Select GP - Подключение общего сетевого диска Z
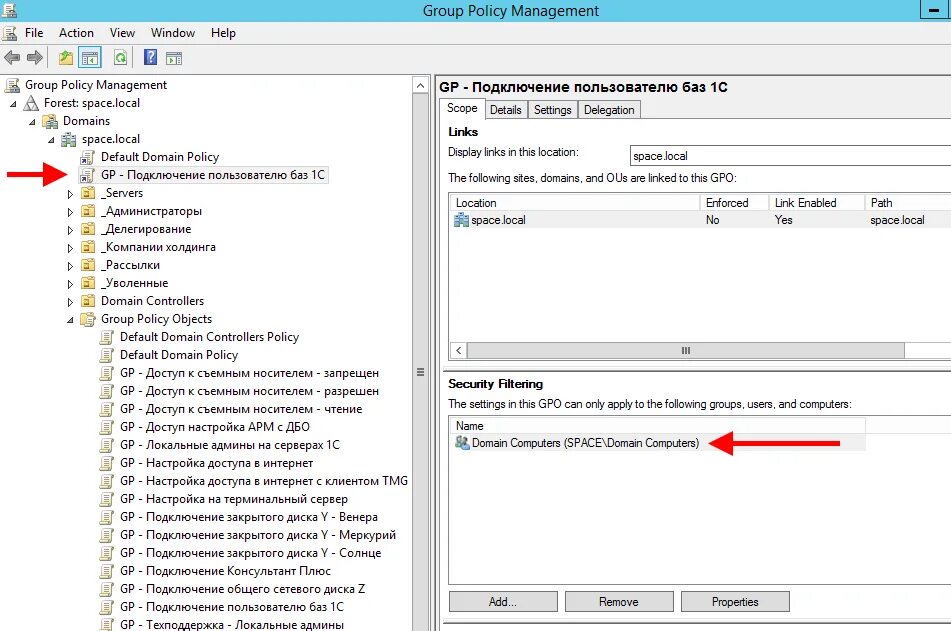This screenshot has height=631, width=951. pyautogui.click(x=243, y=589)
